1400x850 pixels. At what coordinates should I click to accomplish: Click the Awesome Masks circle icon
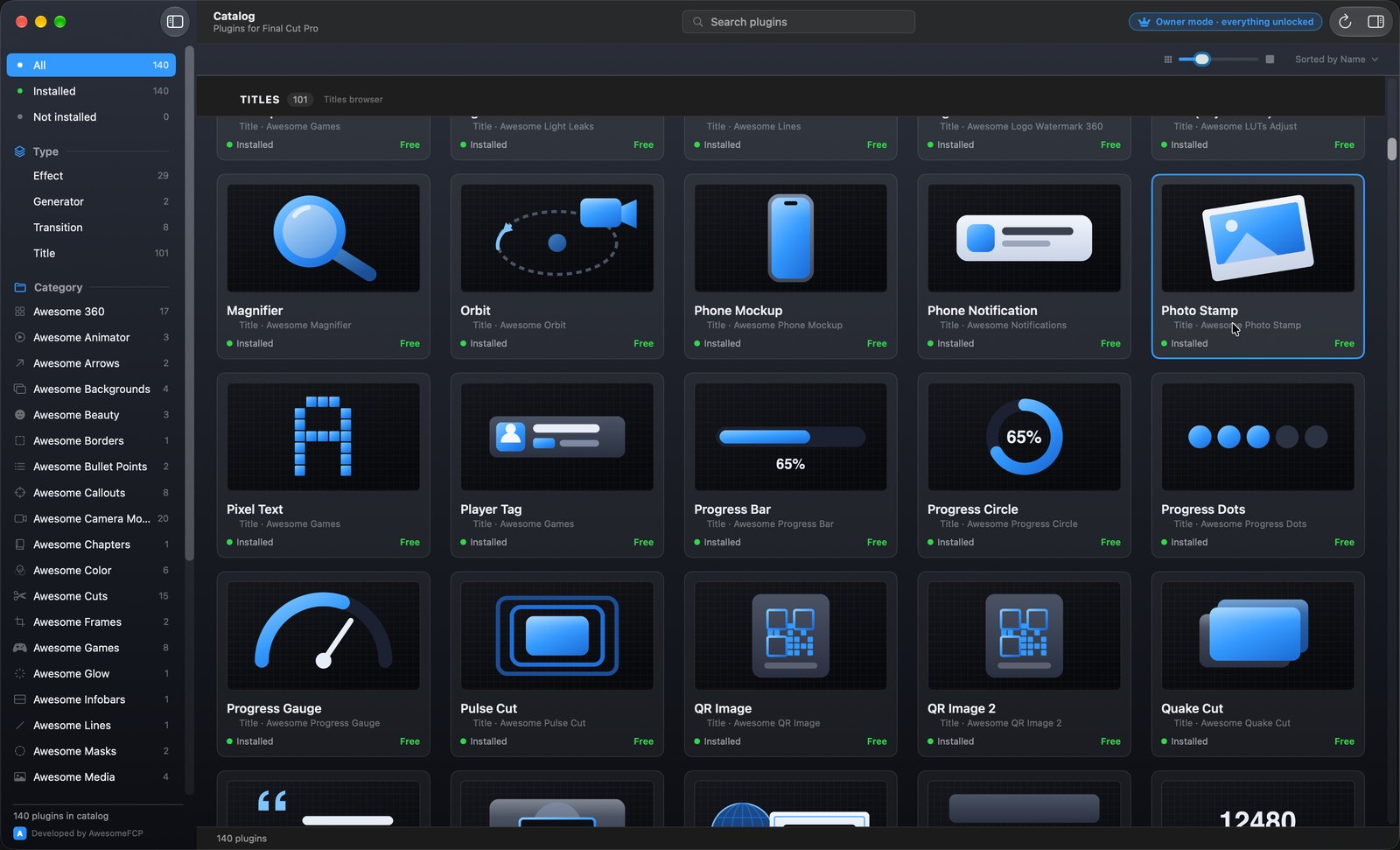pyautogui.click(x=20, y=751)
